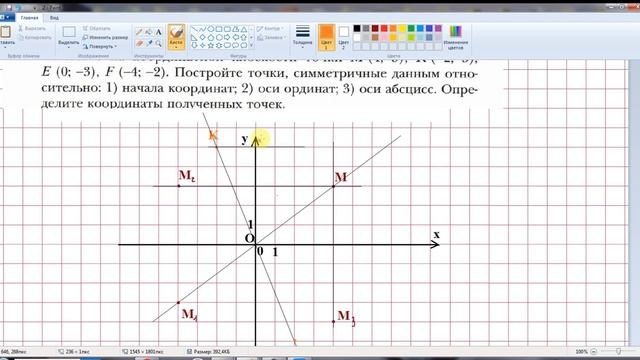Click the Копировать copy button
This screenshot has height=360, width=640.
pyautogui.click(x=35, y=38)
